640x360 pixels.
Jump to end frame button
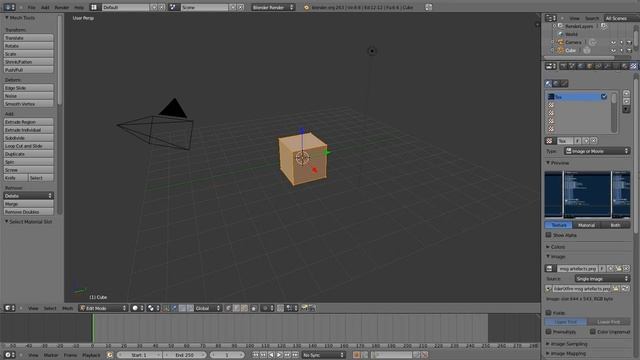point(295,355)
